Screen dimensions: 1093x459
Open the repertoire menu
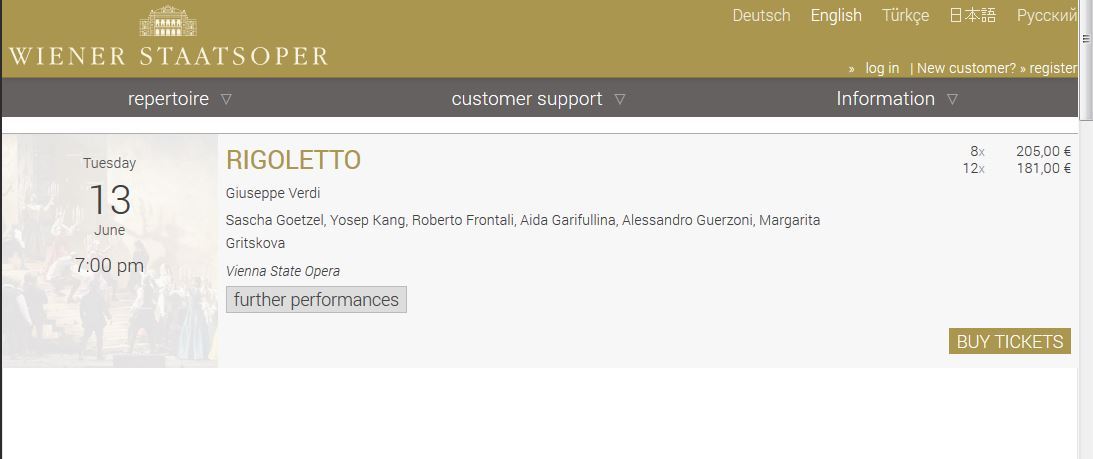coord(168,98)
